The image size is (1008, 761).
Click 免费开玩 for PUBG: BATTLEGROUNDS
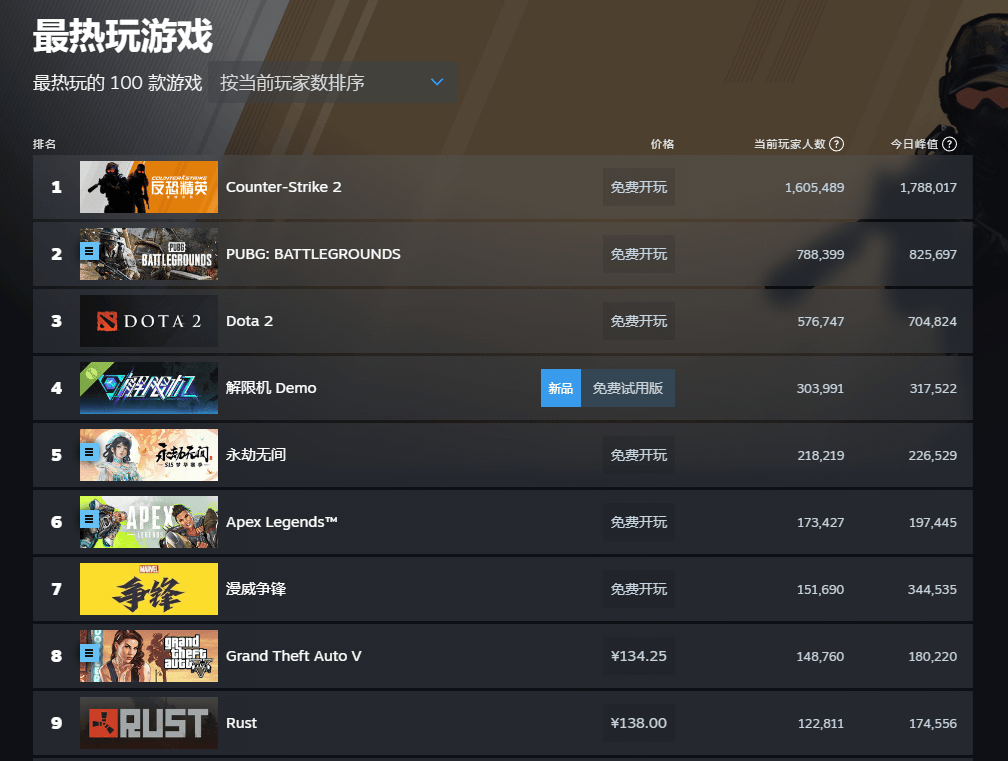(638, 254)
